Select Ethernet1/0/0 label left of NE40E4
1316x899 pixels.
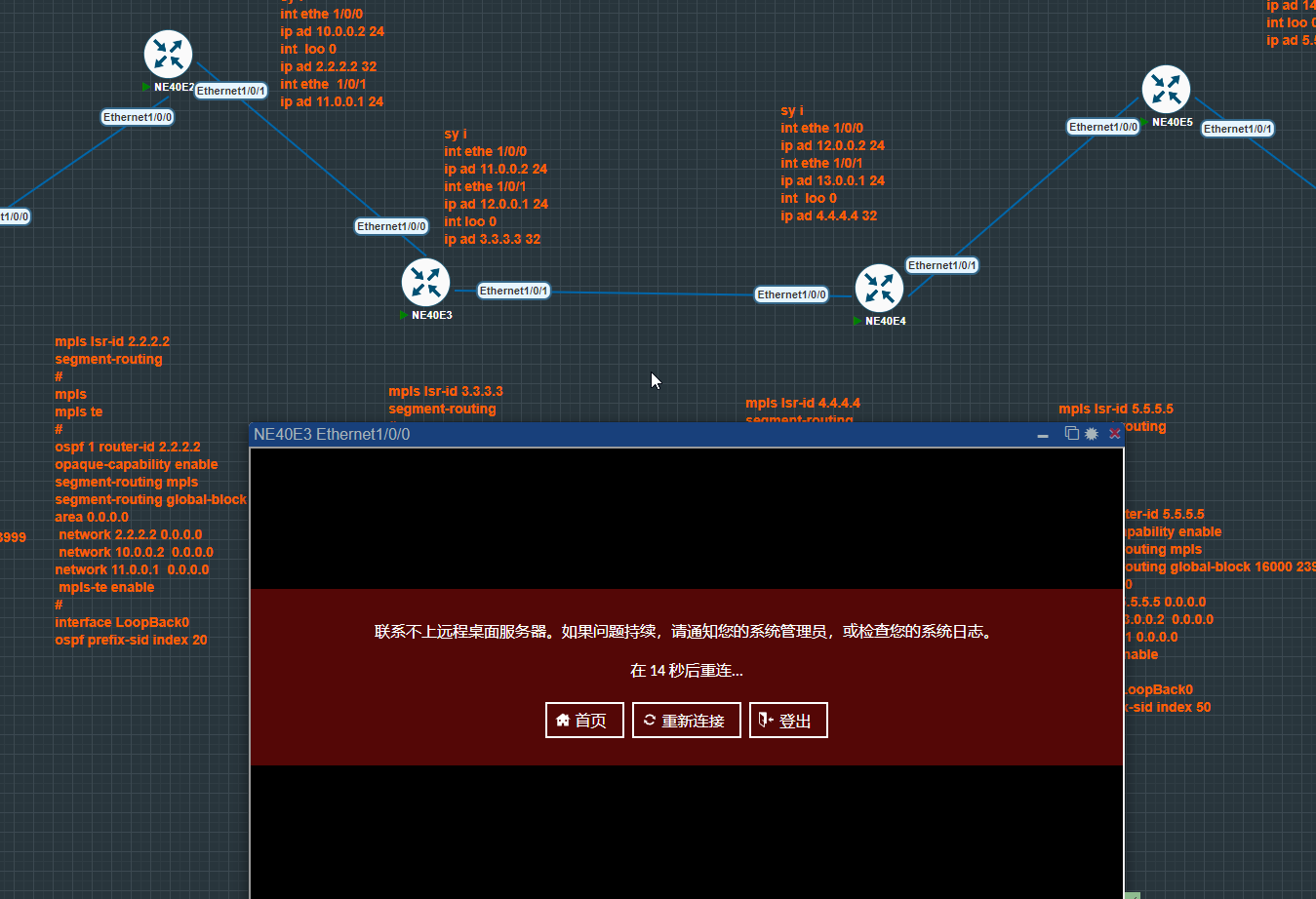pos(791,294)
